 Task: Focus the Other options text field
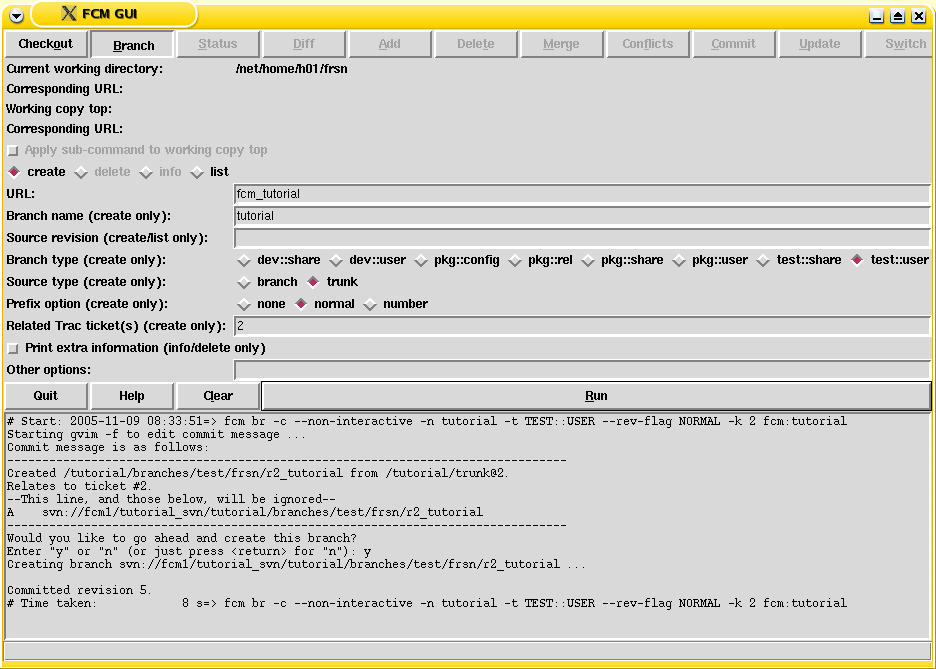[x=581, y=370]
